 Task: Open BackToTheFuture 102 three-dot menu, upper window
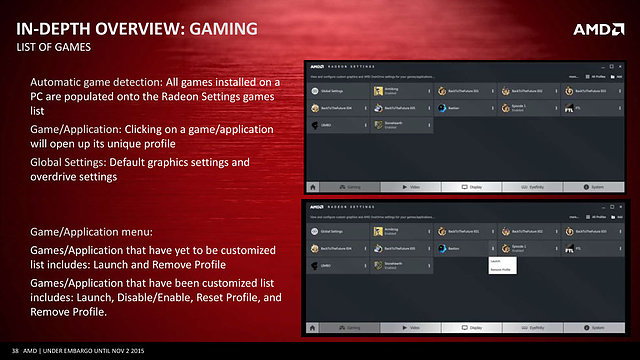556,91
